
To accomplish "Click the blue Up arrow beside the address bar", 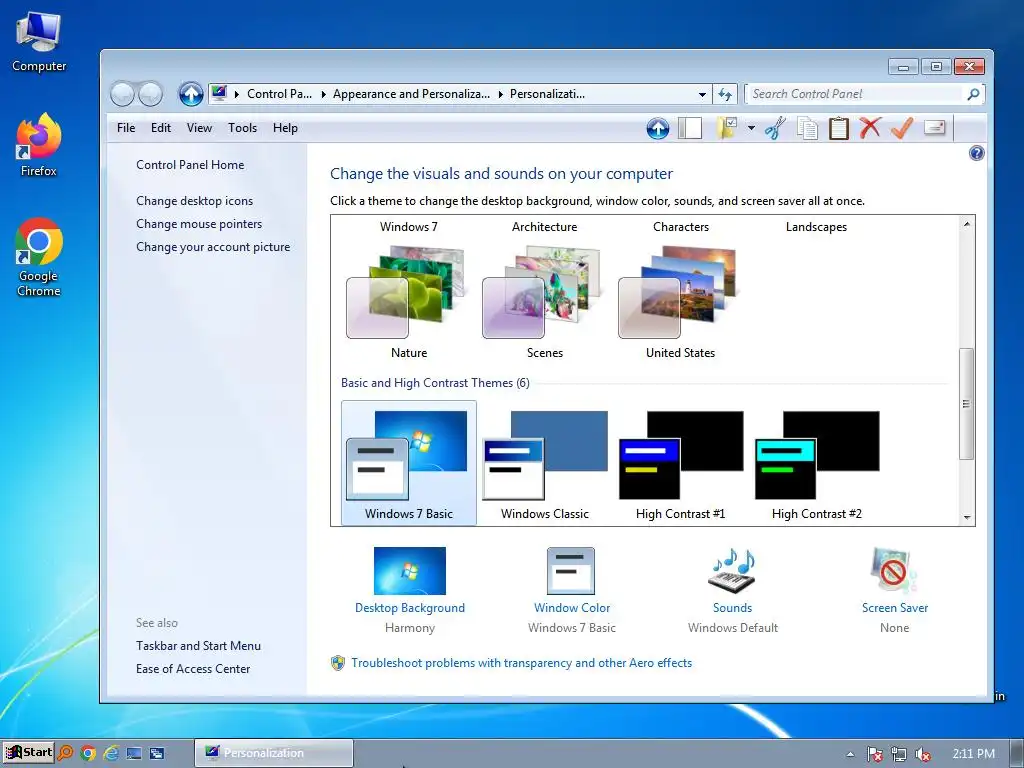I will [191, 94].
